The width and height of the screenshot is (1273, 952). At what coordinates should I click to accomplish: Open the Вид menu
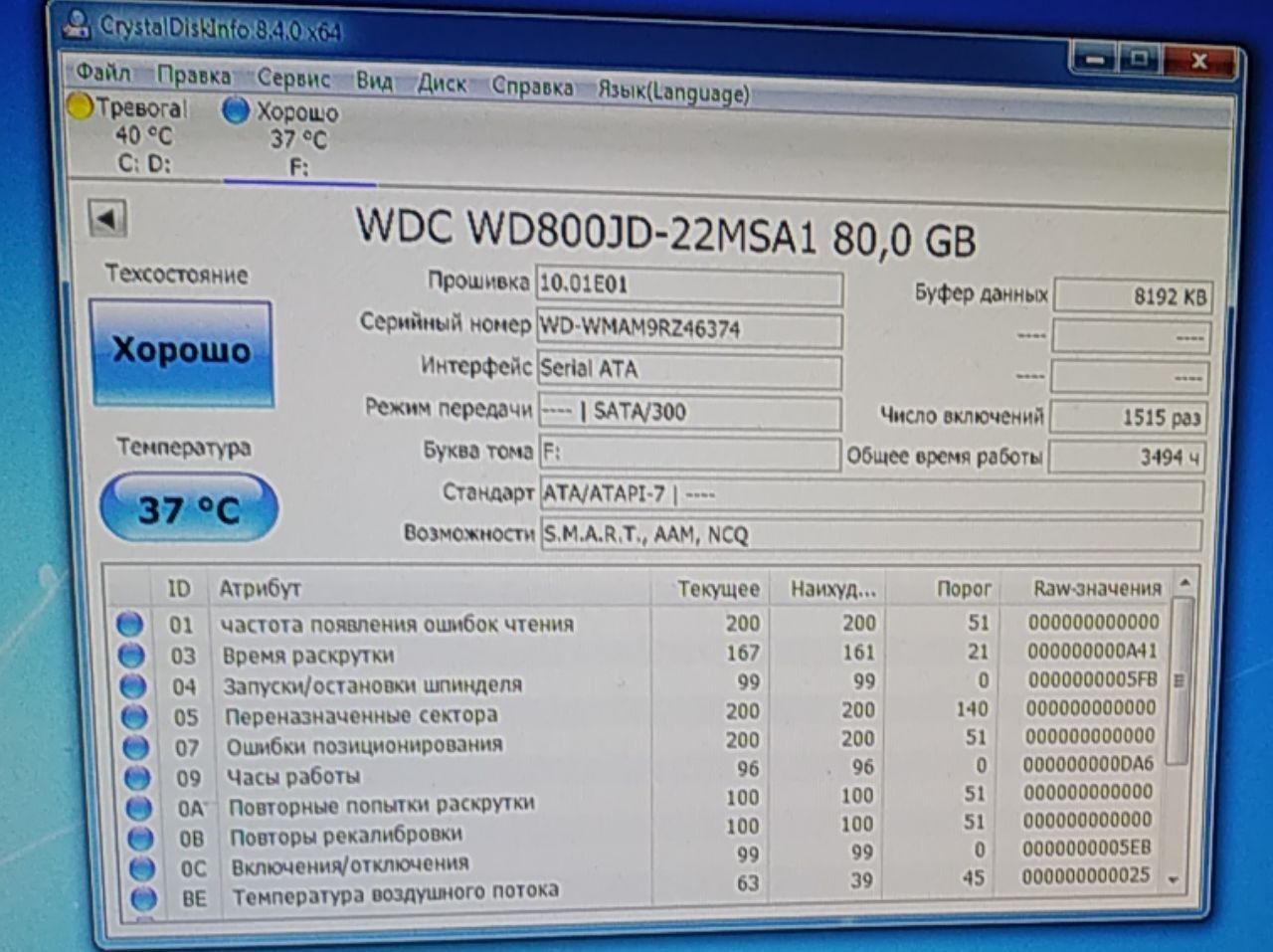(x=374, y=81)
